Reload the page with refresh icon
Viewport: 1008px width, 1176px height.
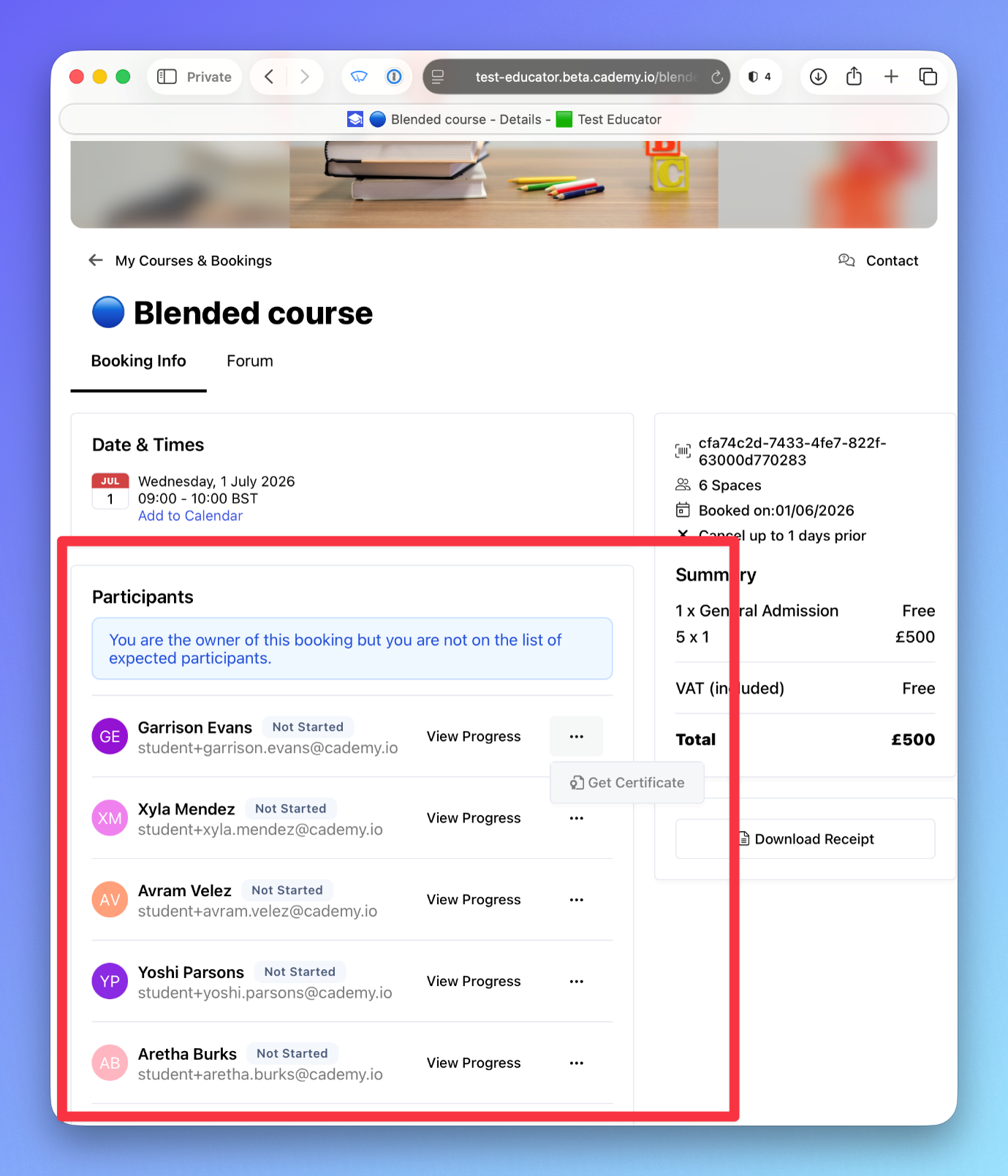pos(717,77)
